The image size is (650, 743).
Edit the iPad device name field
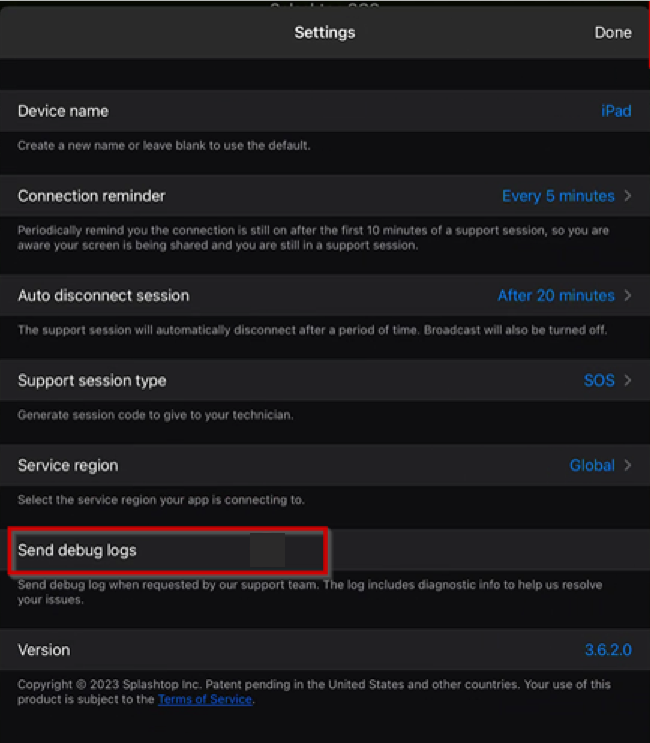coord(616,111)
